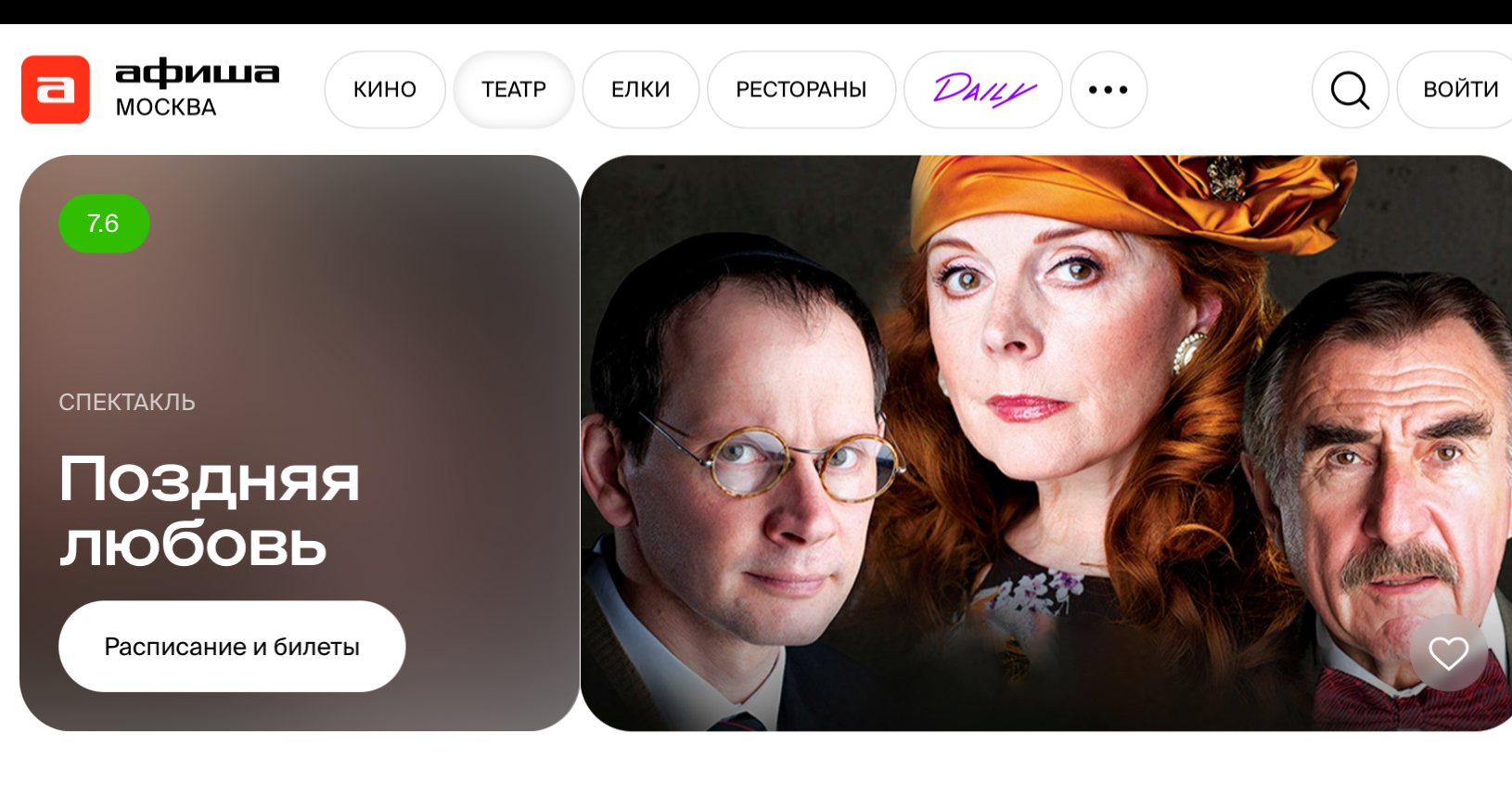The height and width of the screenshot is (798, 1512).
Task: Go to the ЕЛКИ section
Action: 640,90
